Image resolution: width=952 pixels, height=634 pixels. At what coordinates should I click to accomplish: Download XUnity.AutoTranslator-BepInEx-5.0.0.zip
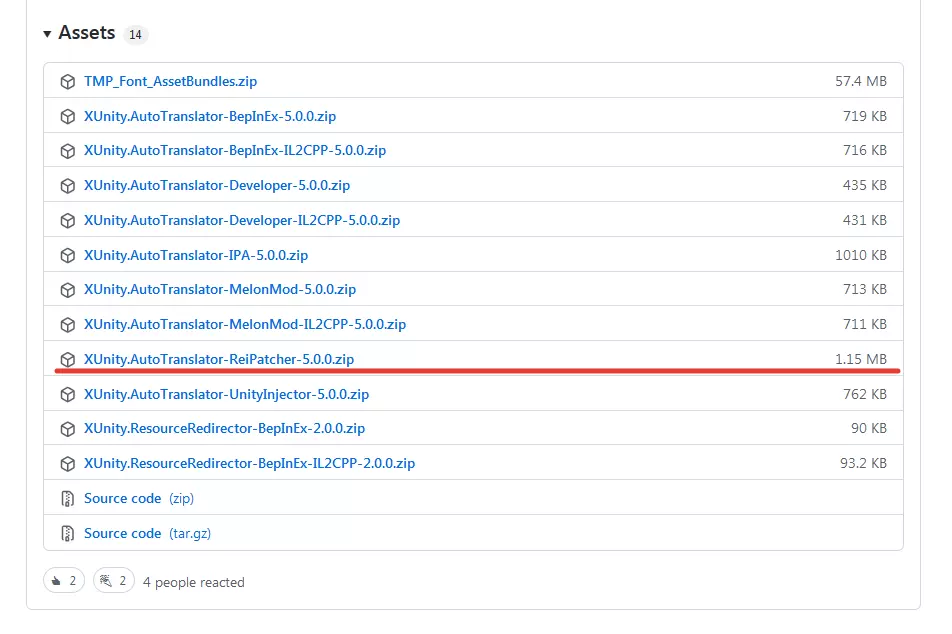click(209, 116)
